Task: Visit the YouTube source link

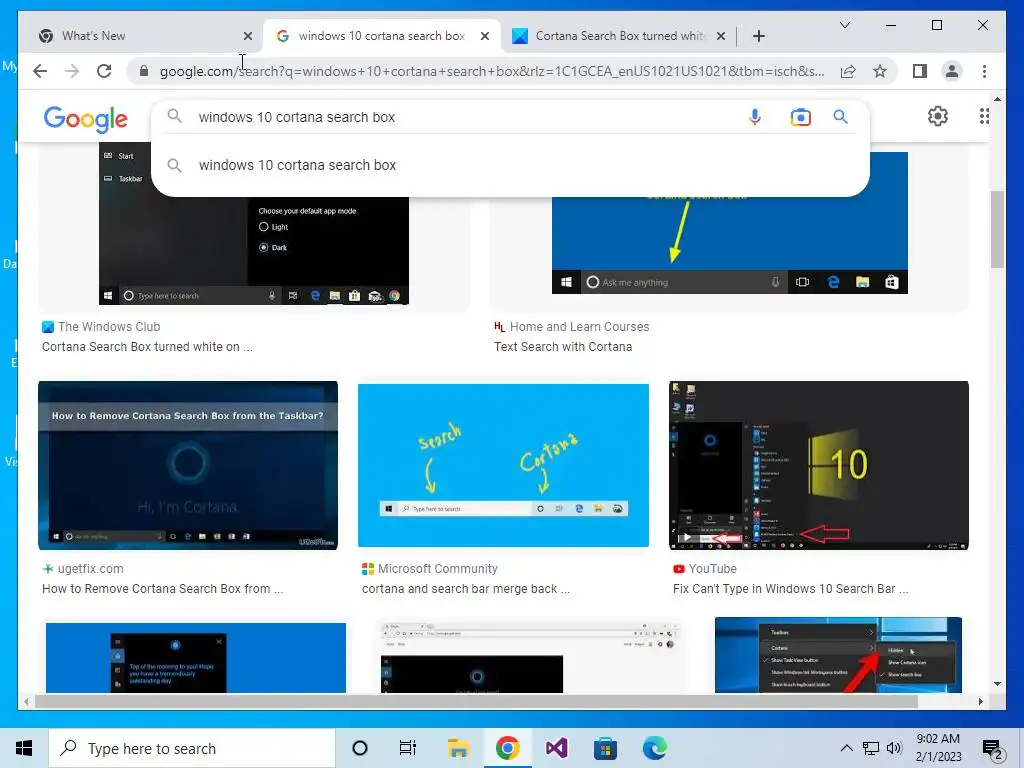Action: pos(705,569)
